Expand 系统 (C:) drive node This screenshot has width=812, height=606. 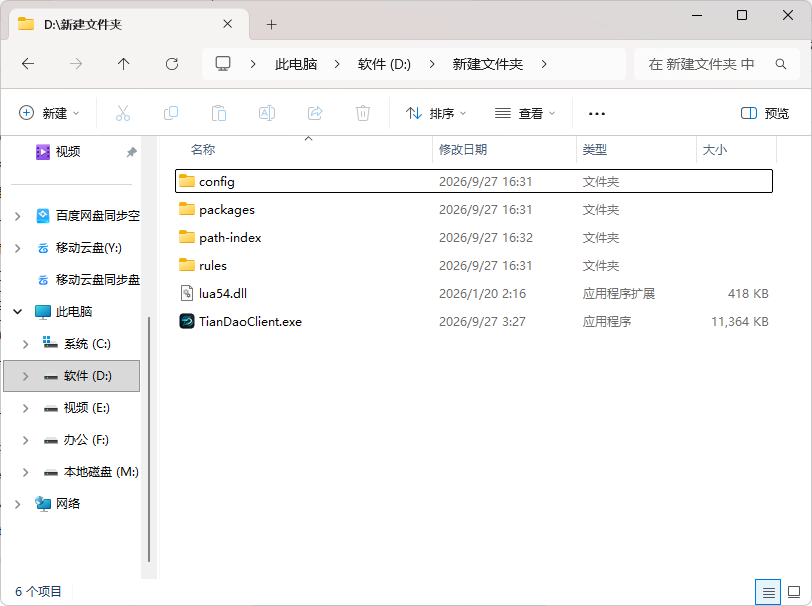coord(25,344)
